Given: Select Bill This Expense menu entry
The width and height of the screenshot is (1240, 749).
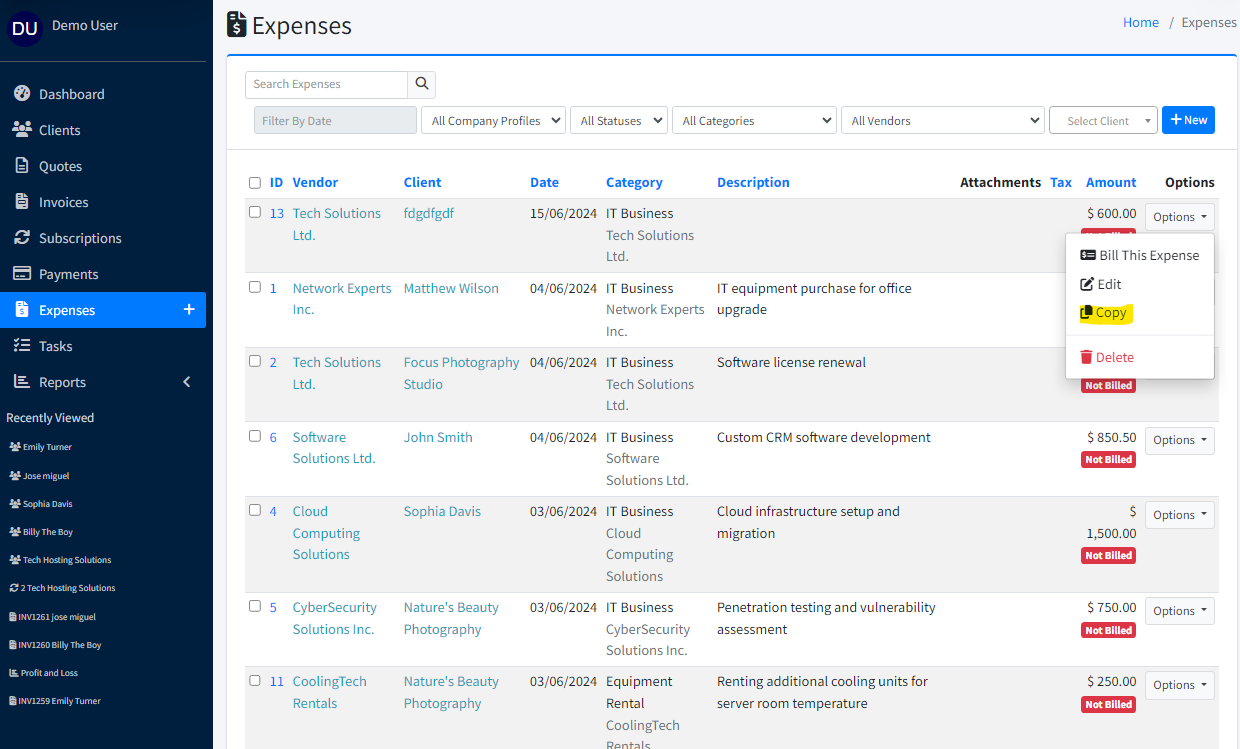Looking at the screenshot, I should tap(1140, 255).
